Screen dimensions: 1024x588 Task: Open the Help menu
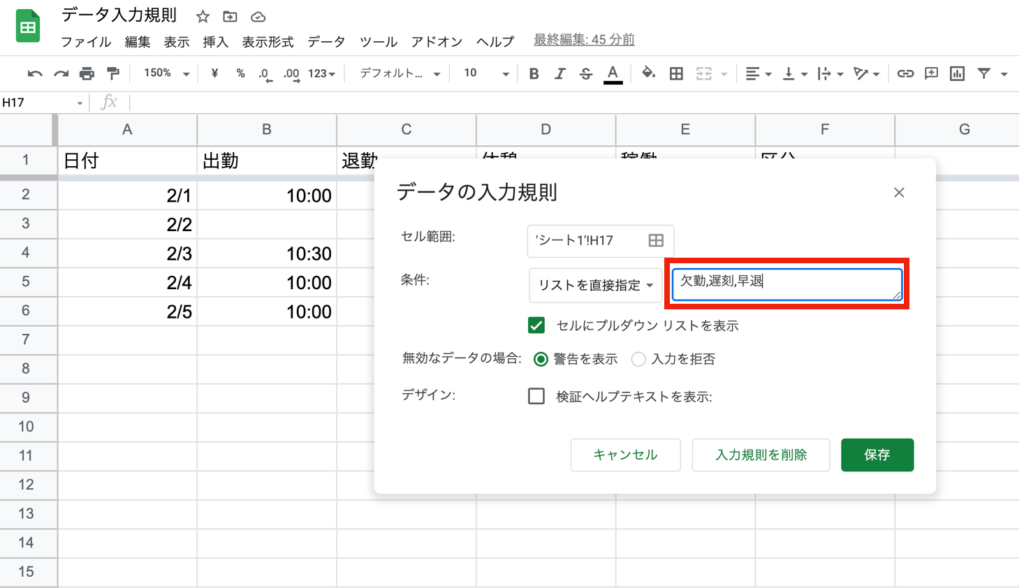click(x=495, y=42)
